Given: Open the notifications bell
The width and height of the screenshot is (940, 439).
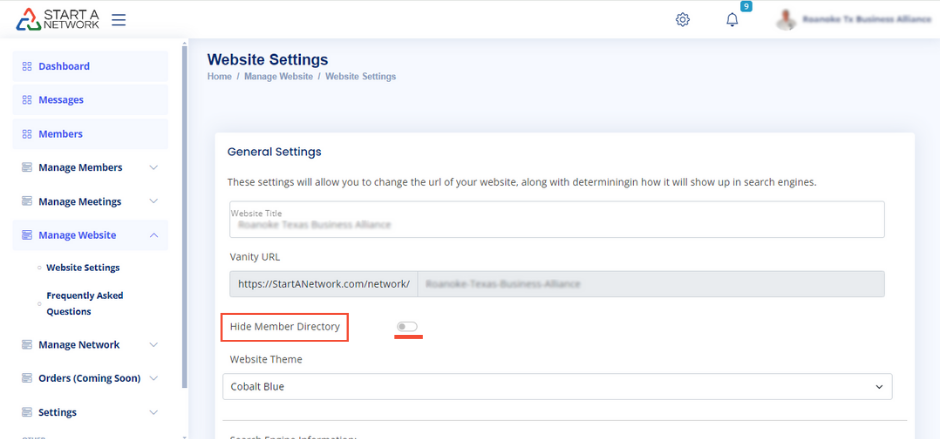Looking at the screenshot, I should (732, 19).
